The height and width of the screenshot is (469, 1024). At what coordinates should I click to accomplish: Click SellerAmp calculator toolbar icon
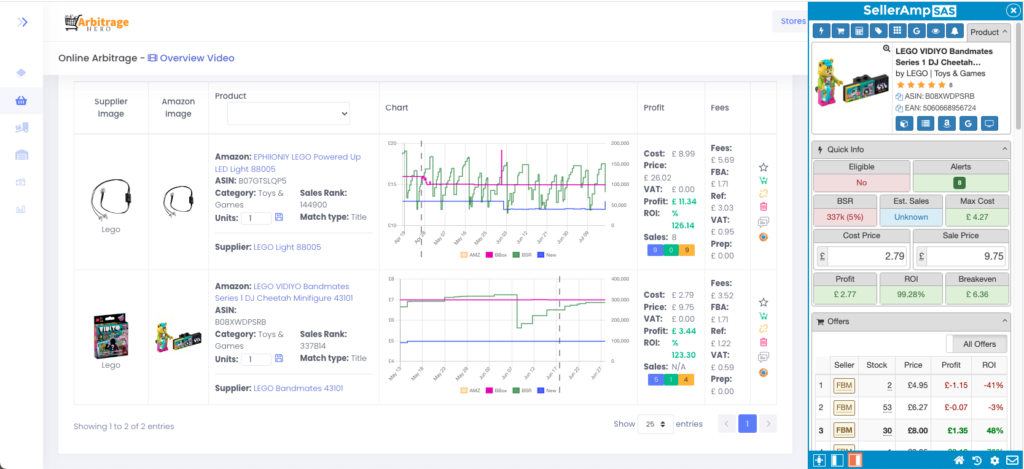pos(859,31)
